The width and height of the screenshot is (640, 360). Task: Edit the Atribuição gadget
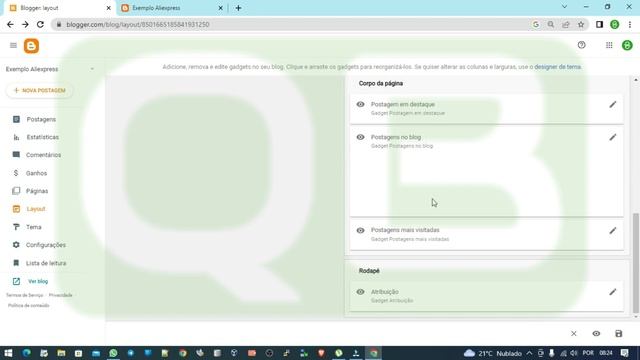click(613, 292)
